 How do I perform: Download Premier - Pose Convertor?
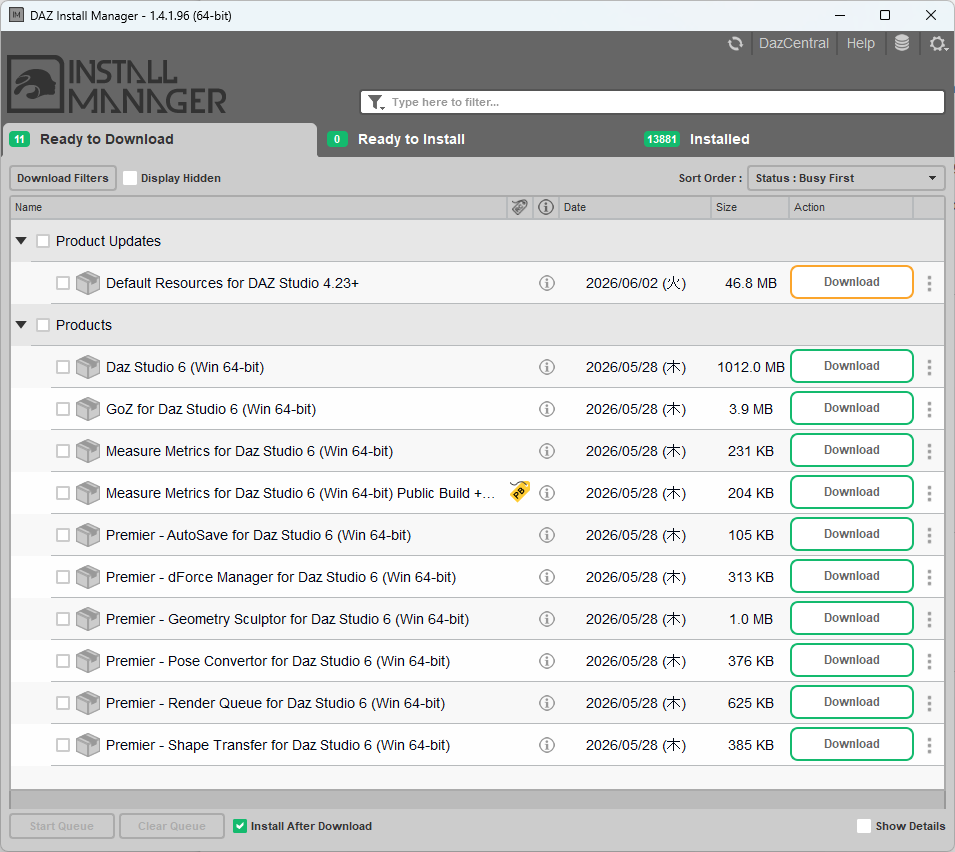[x=851, y=660]
